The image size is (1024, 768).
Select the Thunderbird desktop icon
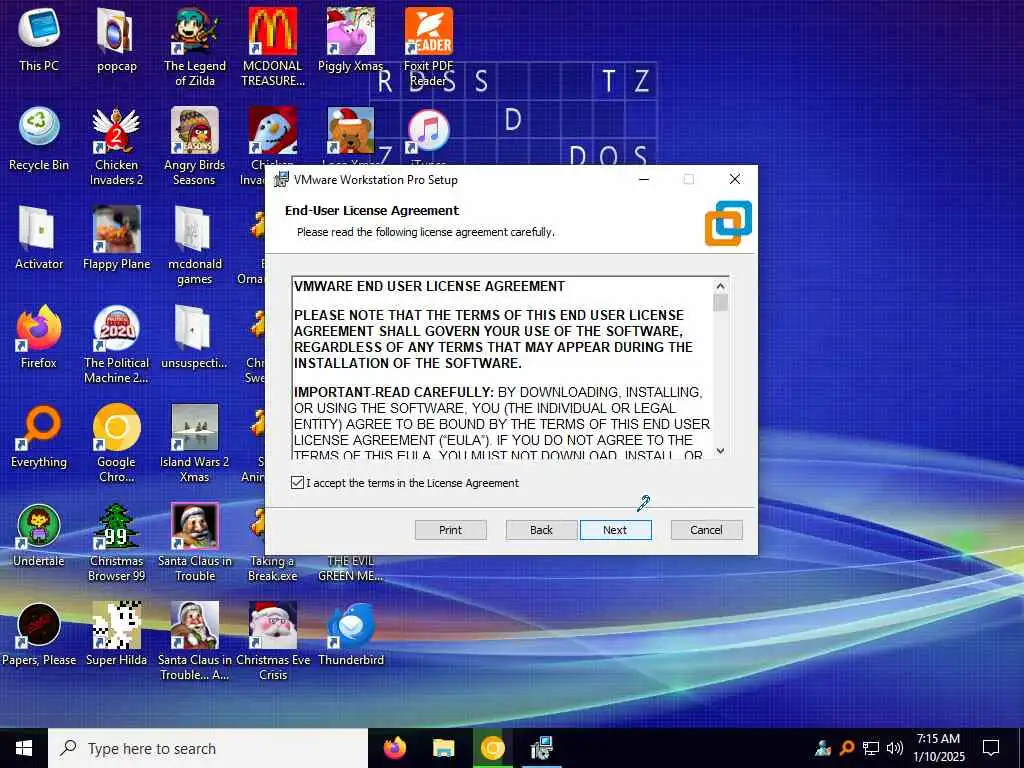[x=351, y=635]
